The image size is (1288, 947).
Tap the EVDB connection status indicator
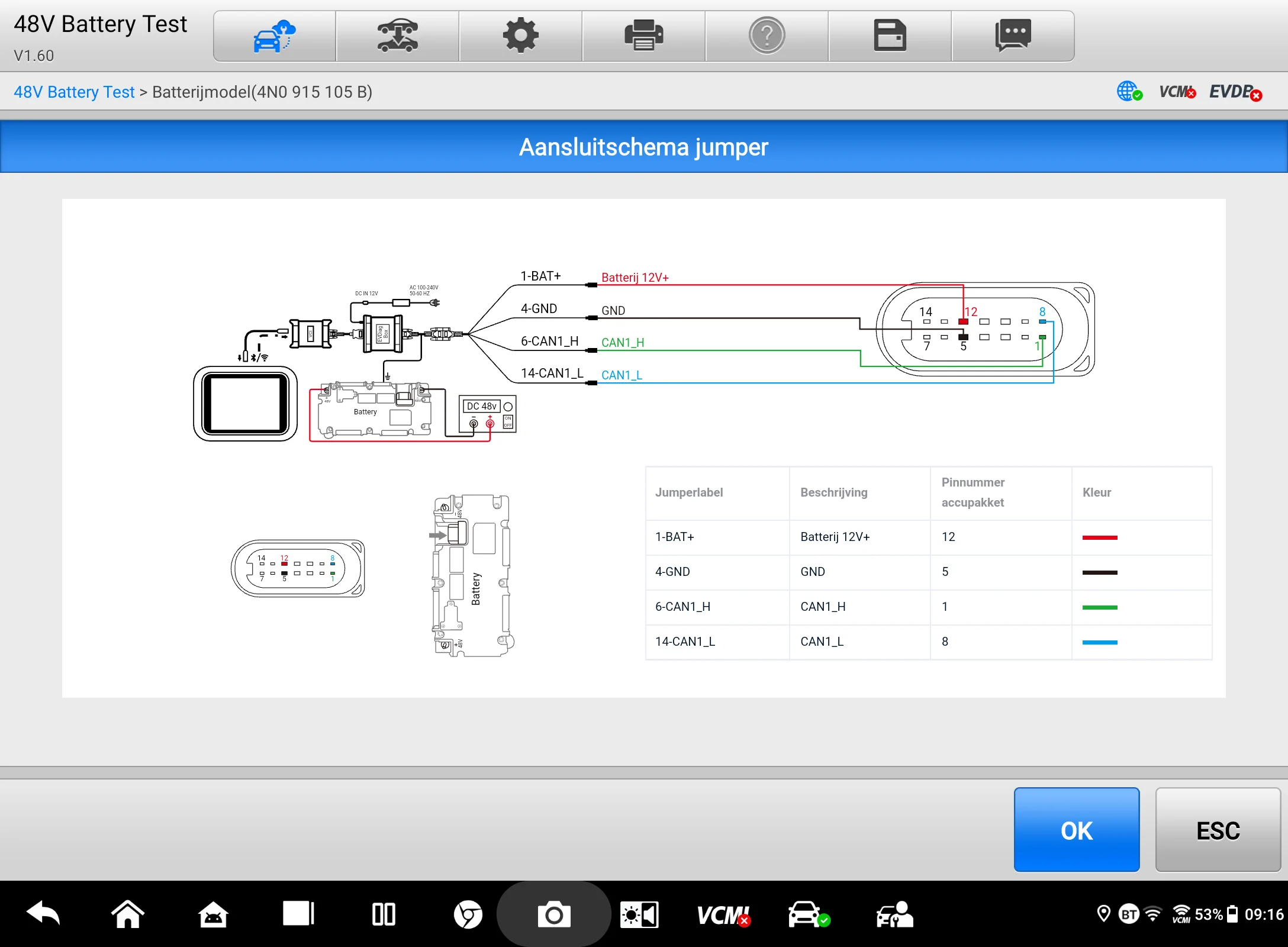point(1236,92)
